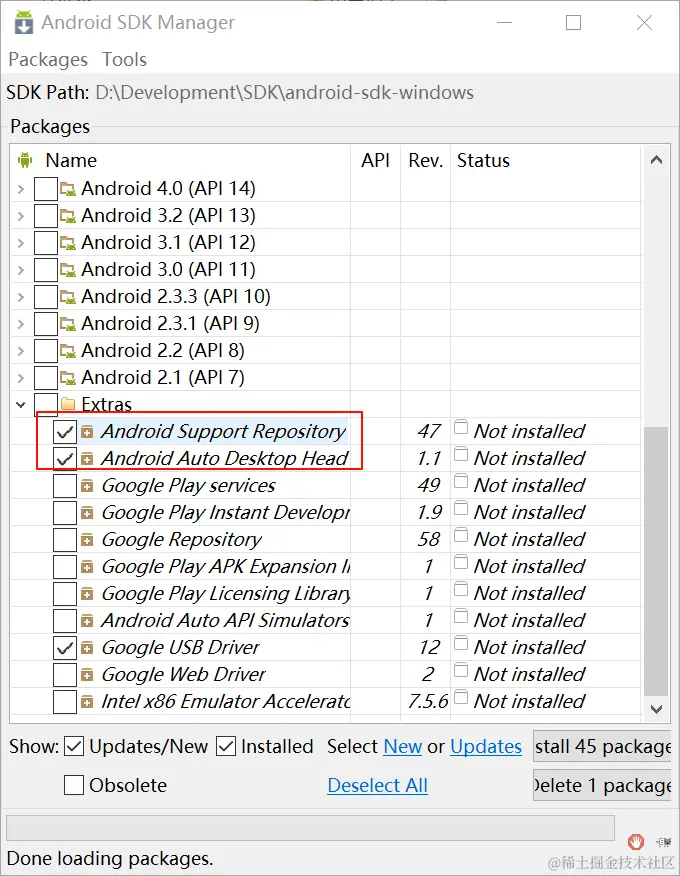680x876 pixels.
Task: Click the Extras folder icon
Action: [68, 403]
